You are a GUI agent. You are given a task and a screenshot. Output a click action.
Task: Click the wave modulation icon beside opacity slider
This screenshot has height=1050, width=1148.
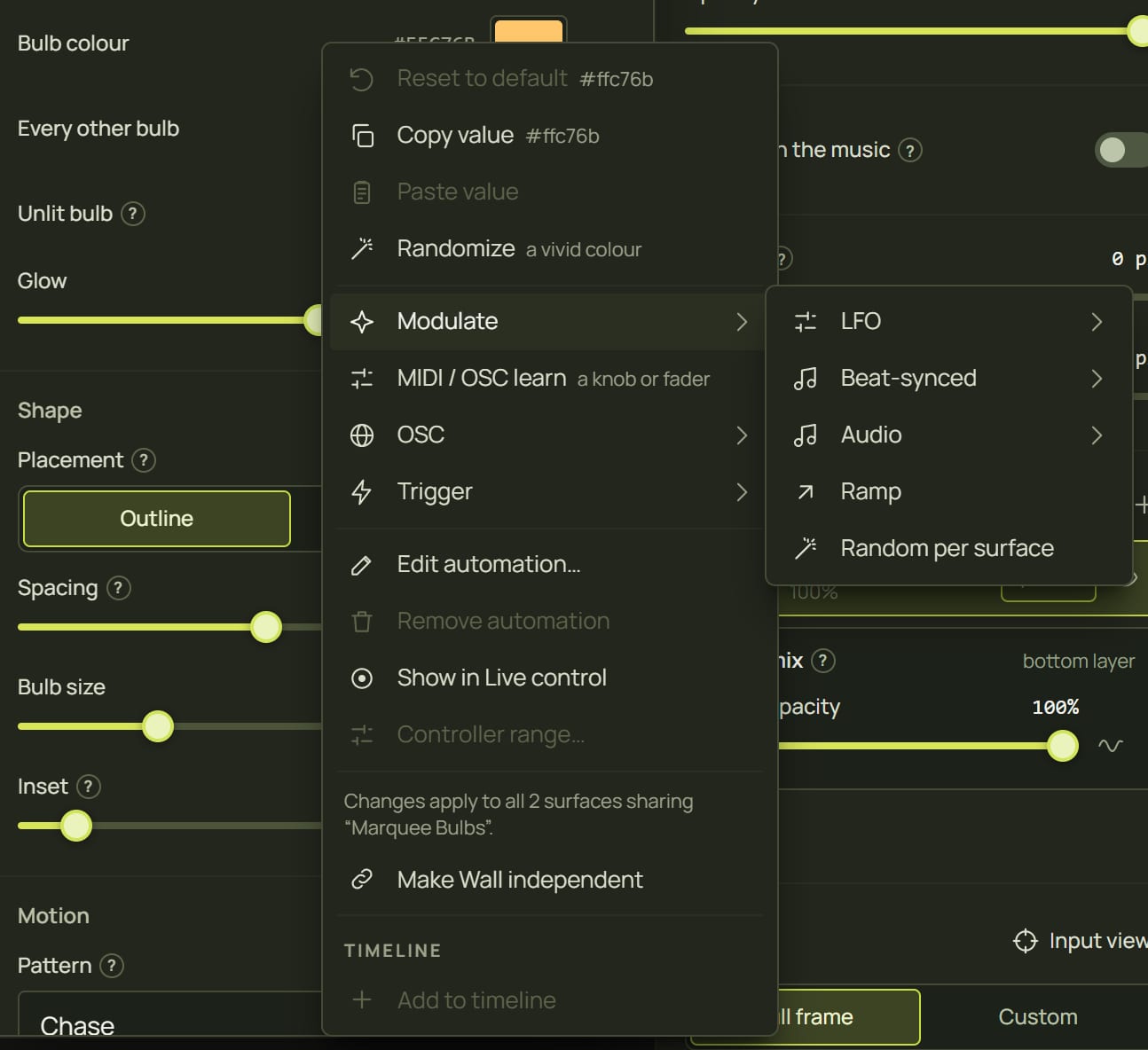[1111, 746]
